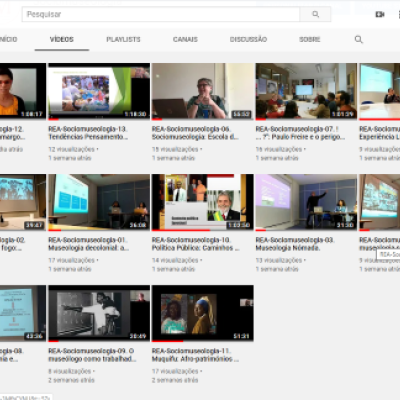The image size is (400, 400).
Task: Click the search magnifier button beside Pesquisar
Action: 315,14
